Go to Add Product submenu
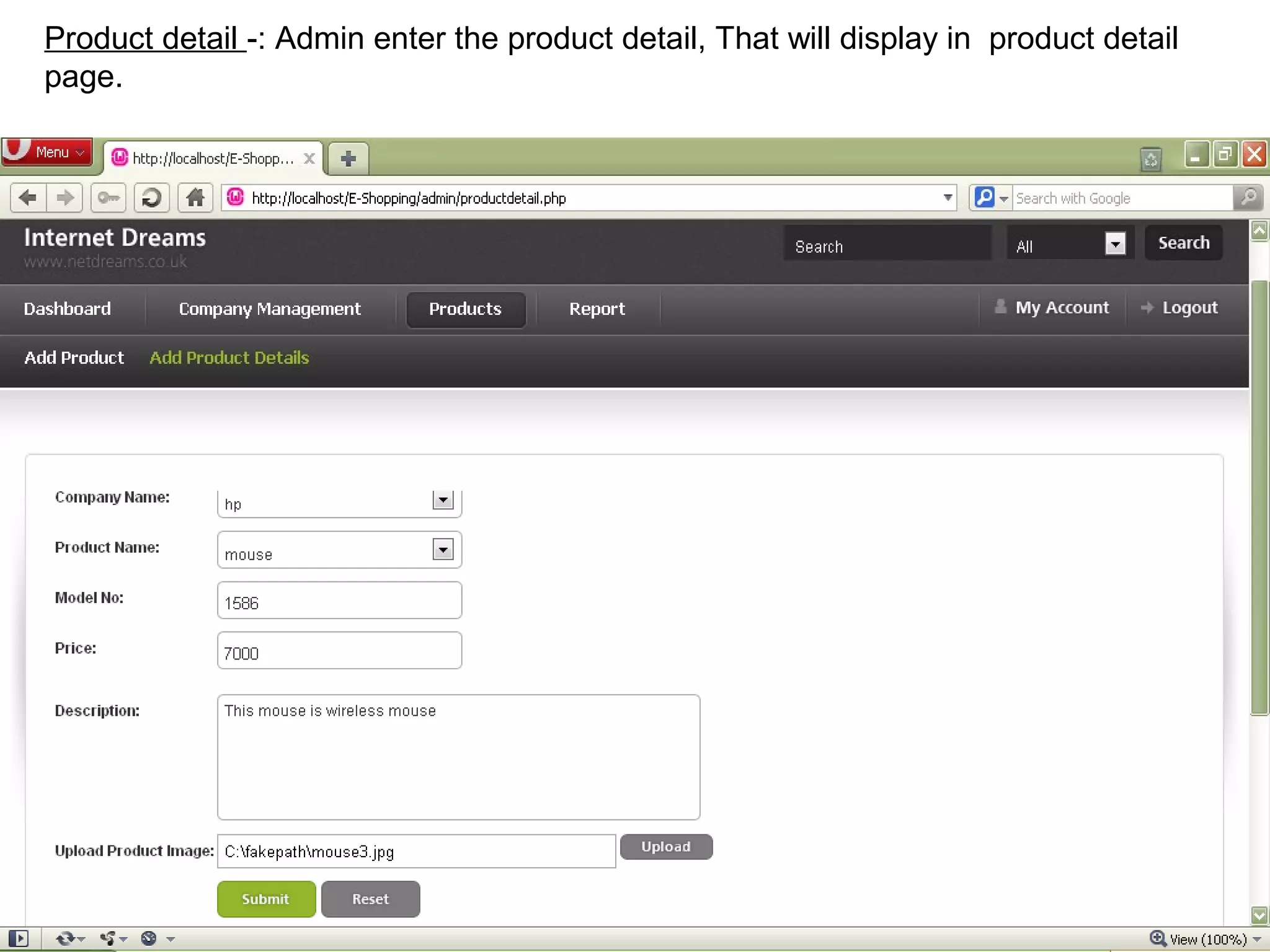 point(74,358)
